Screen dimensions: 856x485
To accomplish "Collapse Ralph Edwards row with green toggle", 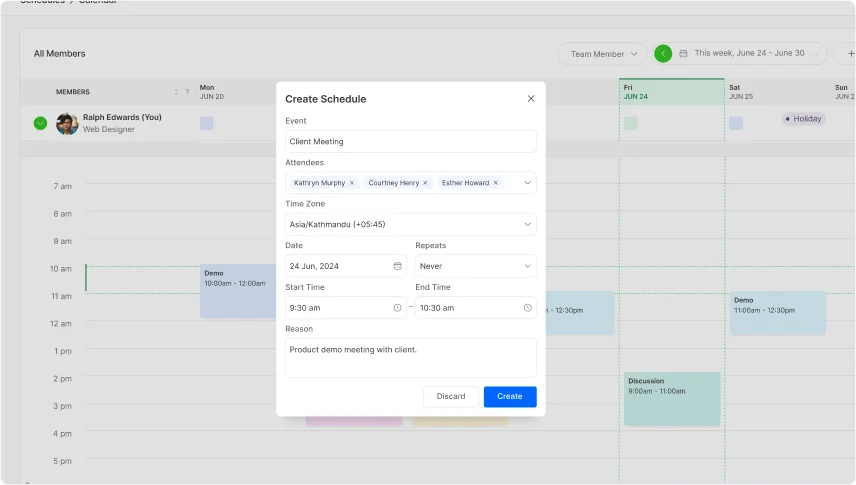I will [40, 123].
